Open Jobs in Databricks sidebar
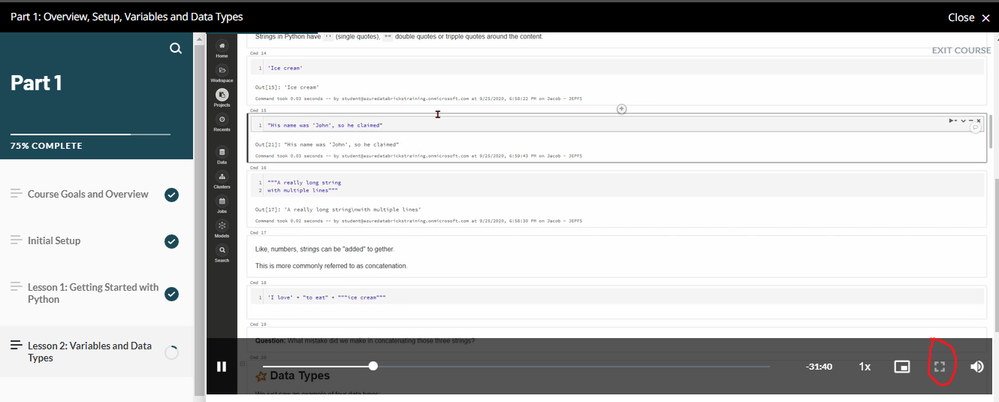The height and width of the screenshot is (402, 999). (222, 207)
